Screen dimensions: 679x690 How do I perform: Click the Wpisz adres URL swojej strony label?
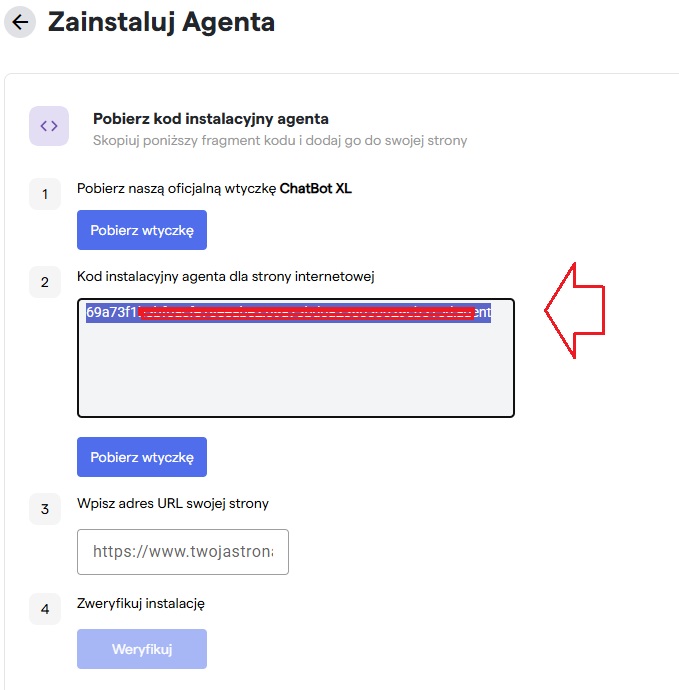tap(173, 504)
